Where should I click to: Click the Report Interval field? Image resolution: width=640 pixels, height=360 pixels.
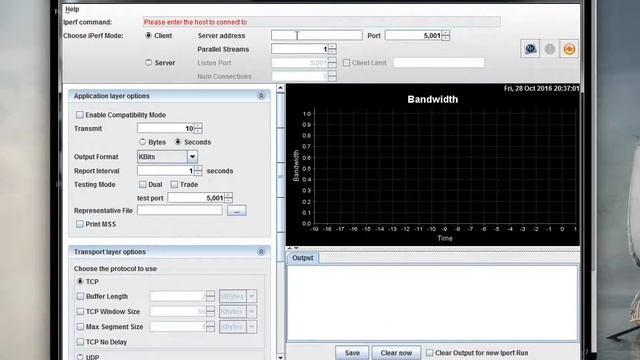click(166, 171)
